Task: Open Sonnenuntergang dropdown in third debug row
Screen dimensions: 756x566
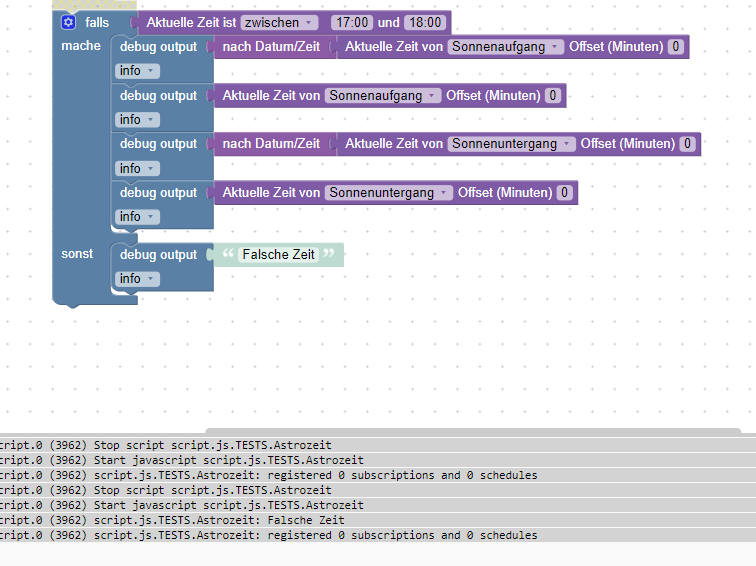Action: tap(512, 144)
